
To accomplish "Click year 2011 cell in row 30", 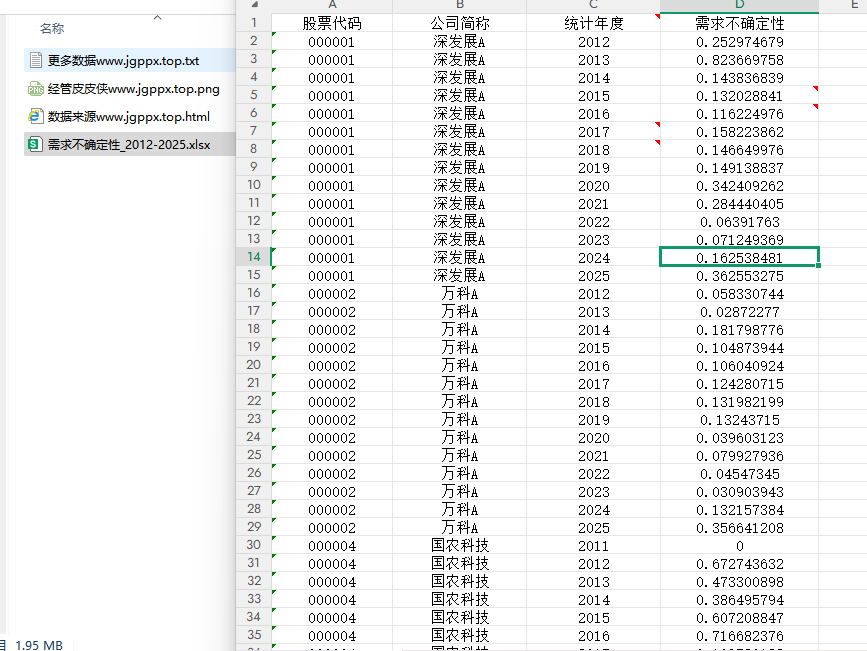I will pyautogui.click(x=593, y=546).
